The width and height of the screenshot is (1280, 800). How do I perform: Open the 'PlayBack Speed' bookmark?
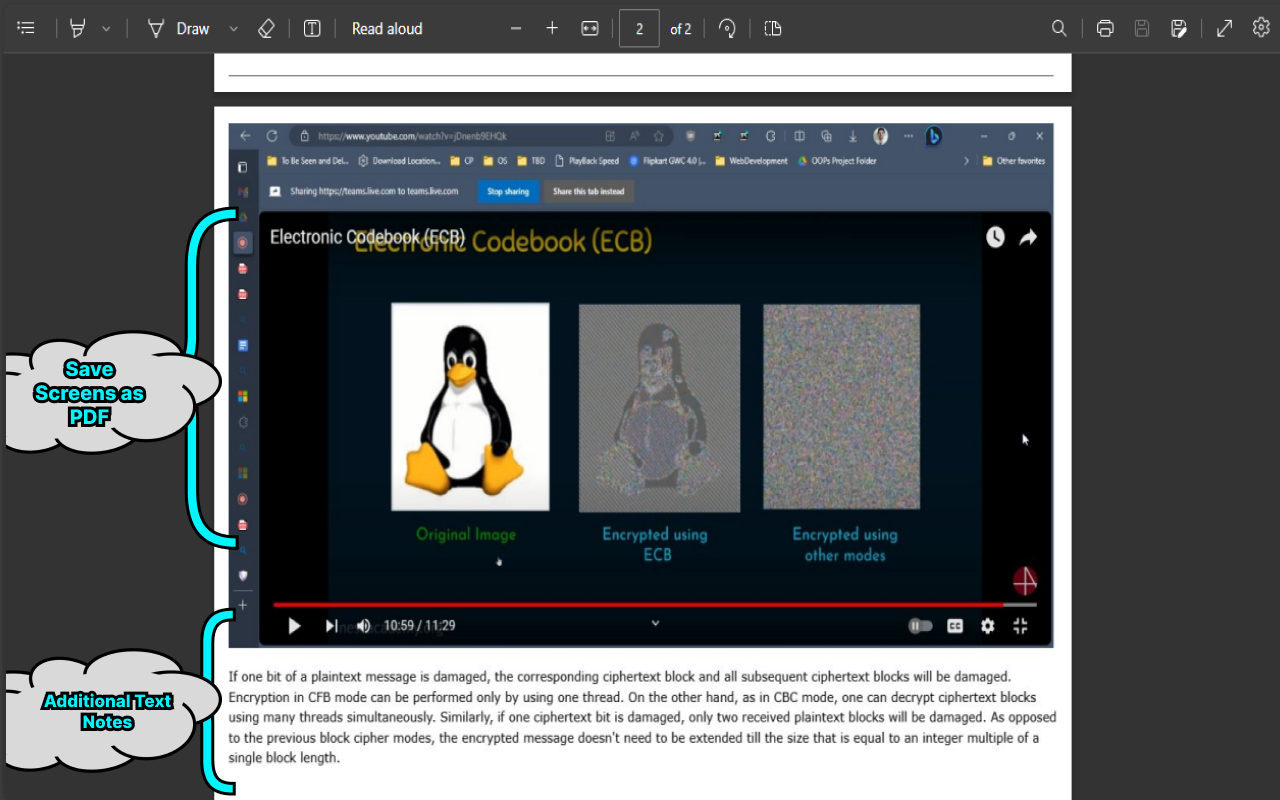pyautogui.click(x=587, y=160)
